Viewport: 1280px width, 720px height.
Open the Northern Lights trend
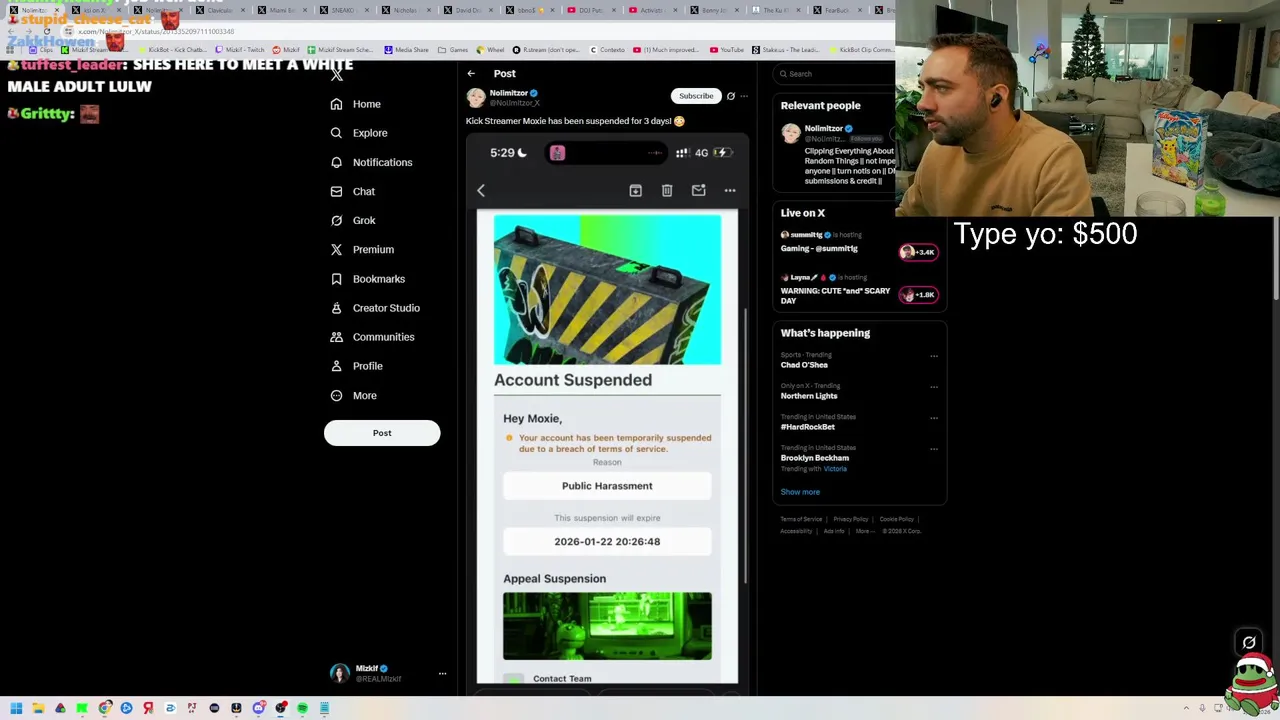coord(809,396)
